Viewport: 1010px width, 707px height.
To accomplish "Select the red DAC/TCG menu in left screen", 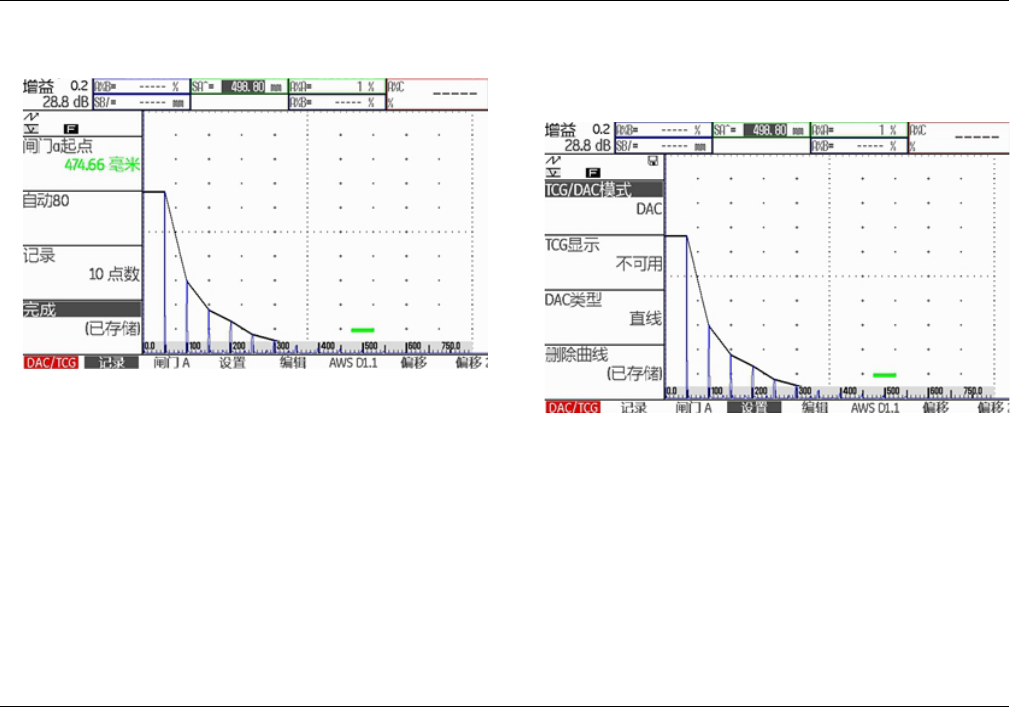I will [51, 363].
